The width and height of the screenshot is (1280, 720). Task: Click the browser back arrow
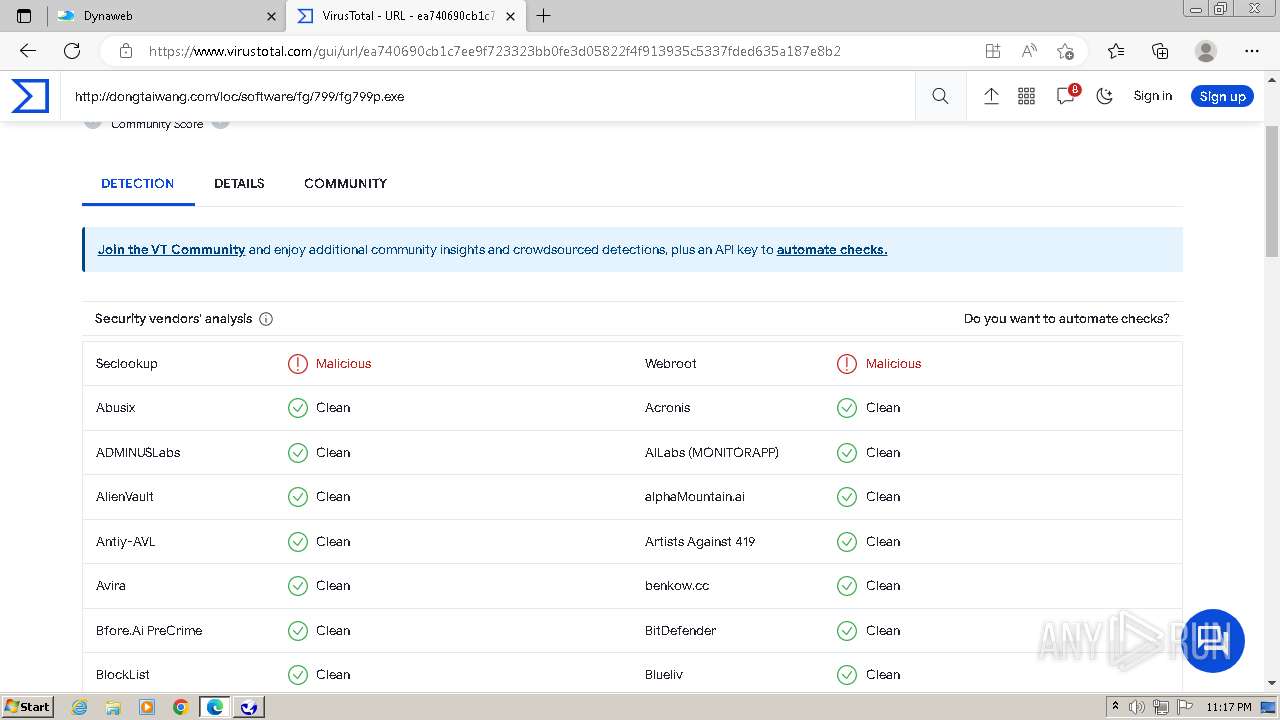(x=28, y=51)
